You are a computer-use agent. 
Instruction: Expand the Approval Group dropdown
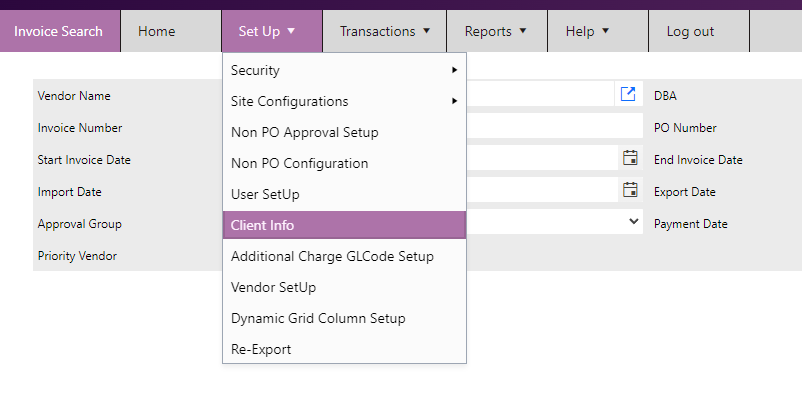[632, 222]
